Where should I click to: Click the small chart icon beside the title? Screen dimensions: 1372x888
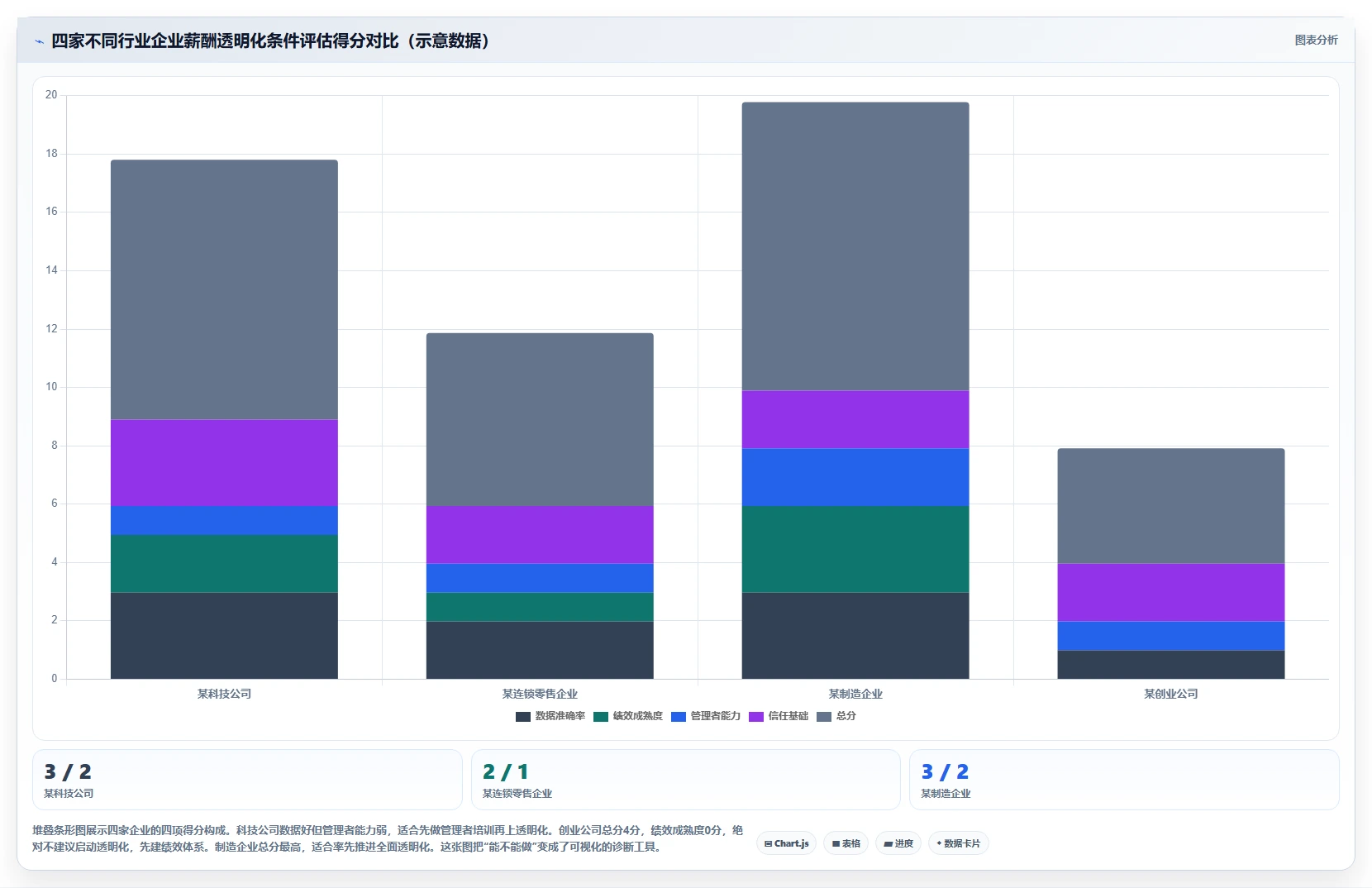click(x=39, y=41)
